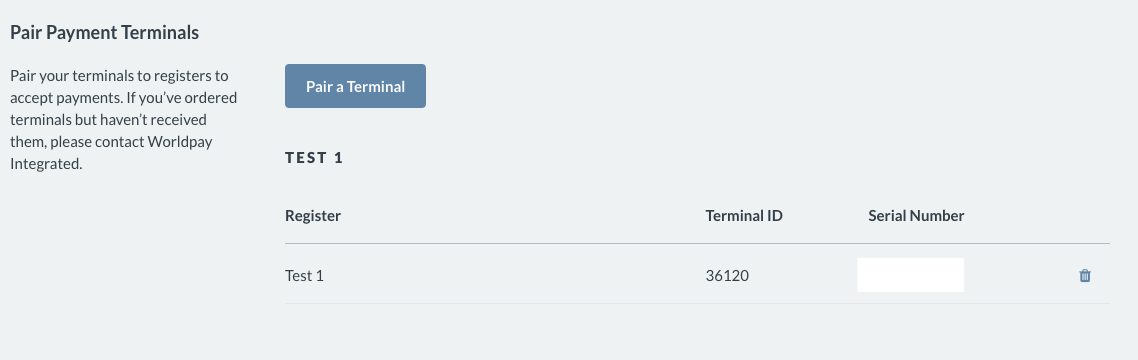
Task: Click the digit 1 in the TEST 1 heading
Action: click(338, 158)
